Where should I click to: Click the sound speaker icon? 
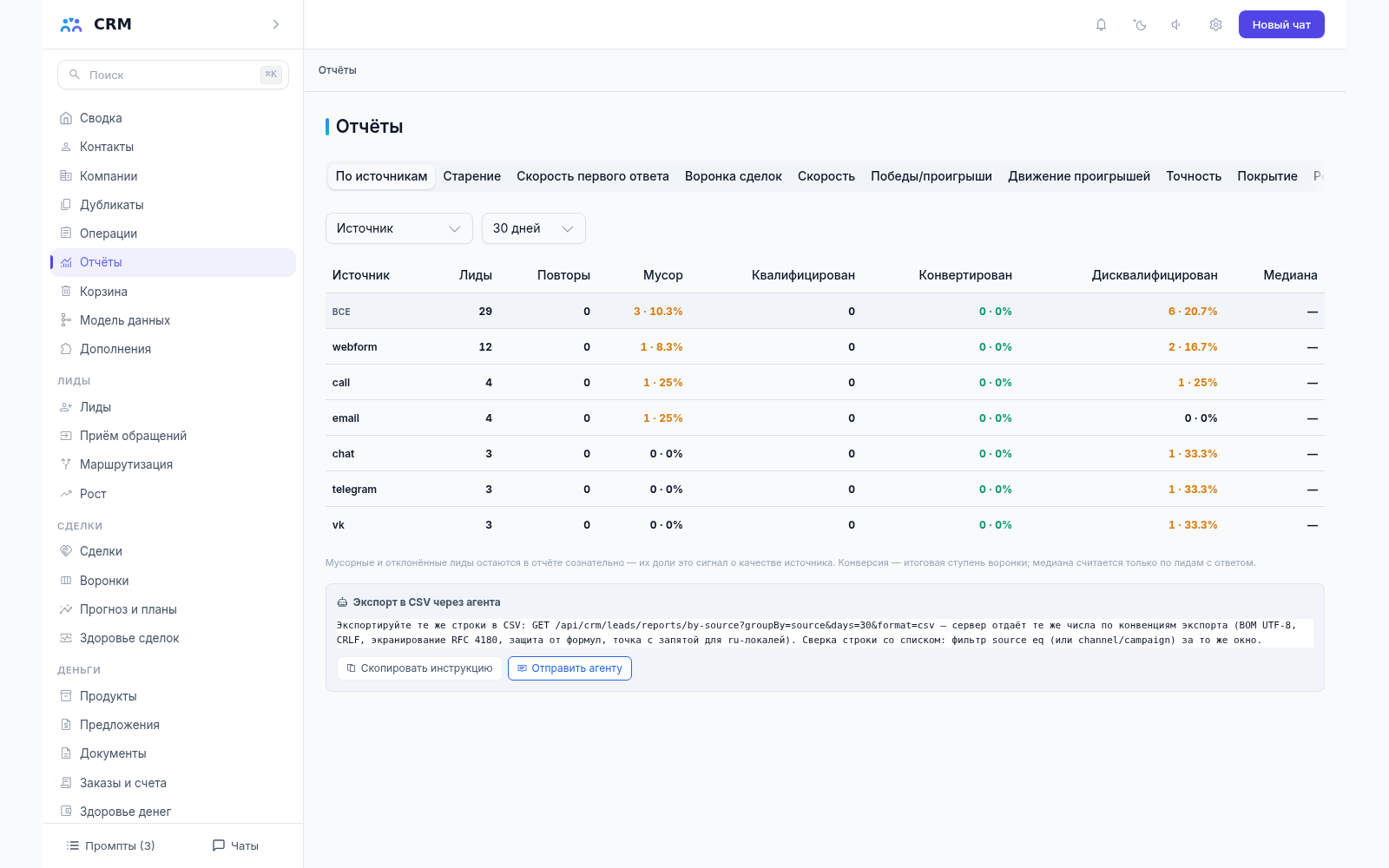pyautogui.click(x=1176, y=24)
